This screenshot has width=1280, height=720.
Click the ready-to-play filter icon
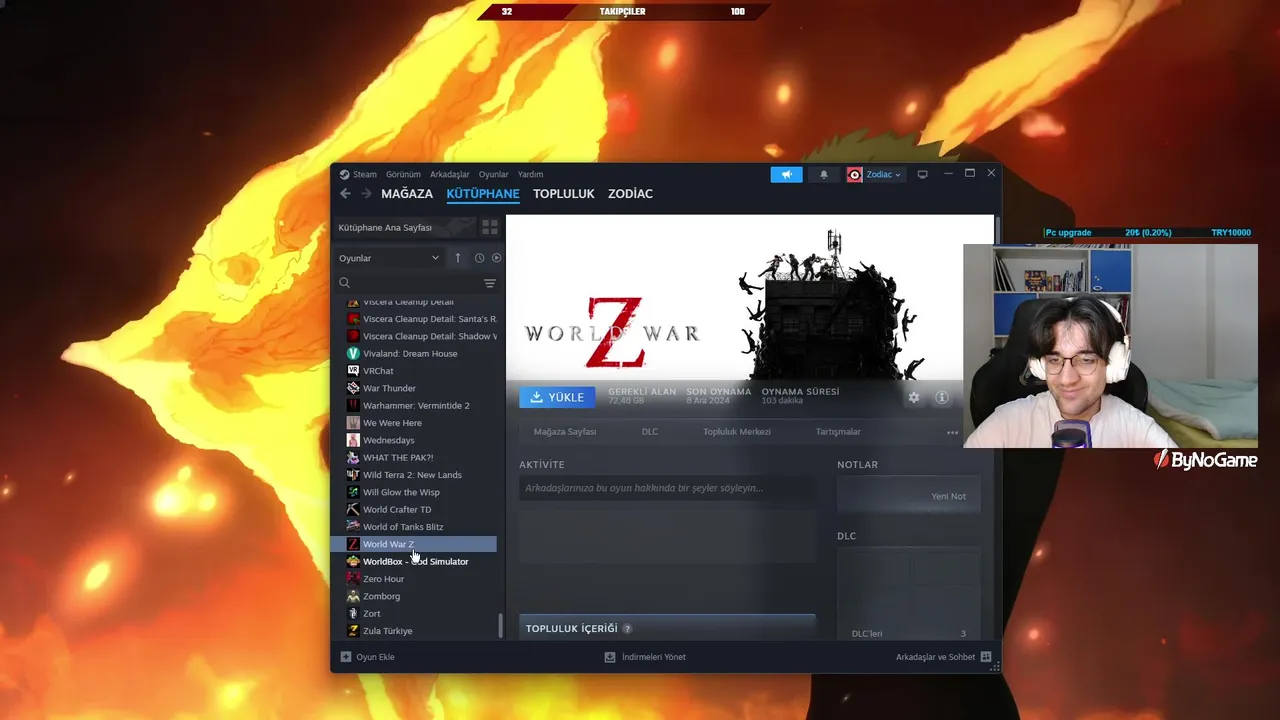click(496, 258)
